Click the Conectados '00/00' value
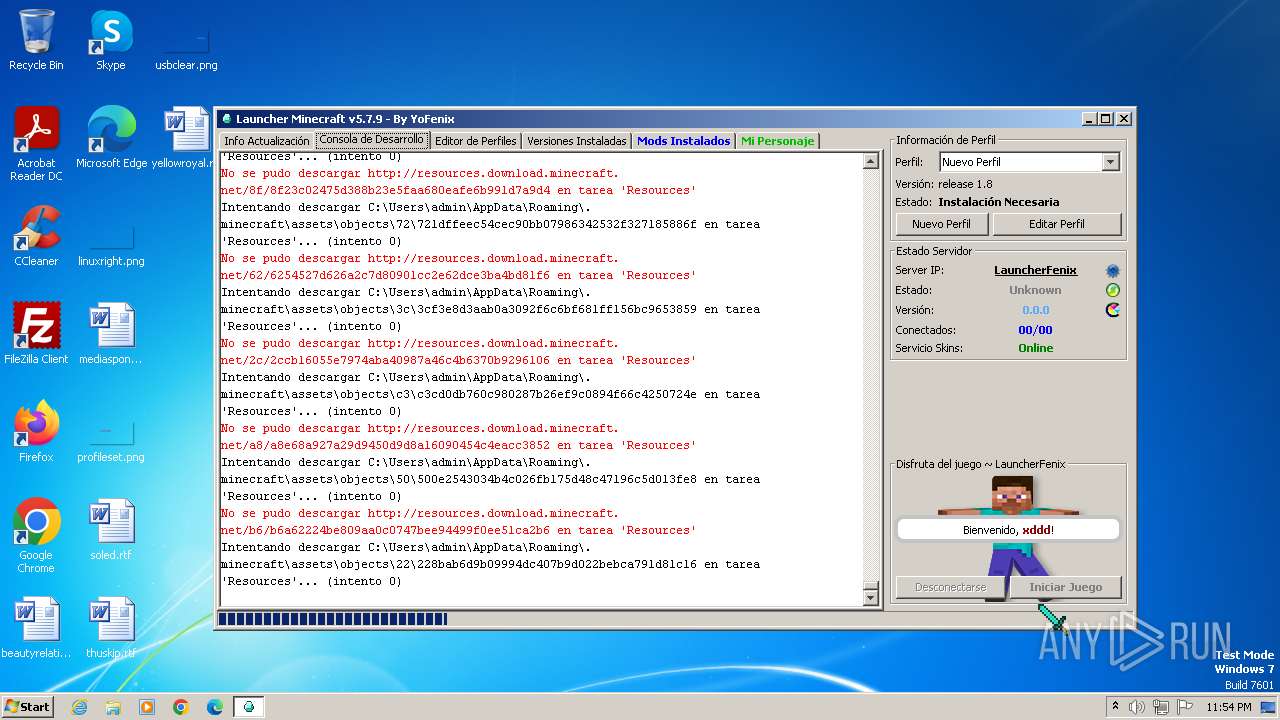The height and width of the screenshot is (720, 1280). pos(1035,330)
